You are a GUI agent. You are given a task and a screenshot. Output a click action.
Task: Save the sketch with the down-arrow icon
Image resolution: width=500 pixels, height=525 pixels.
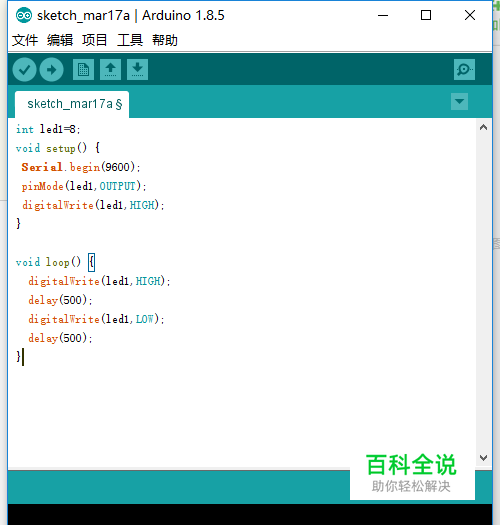click(137, 70)
